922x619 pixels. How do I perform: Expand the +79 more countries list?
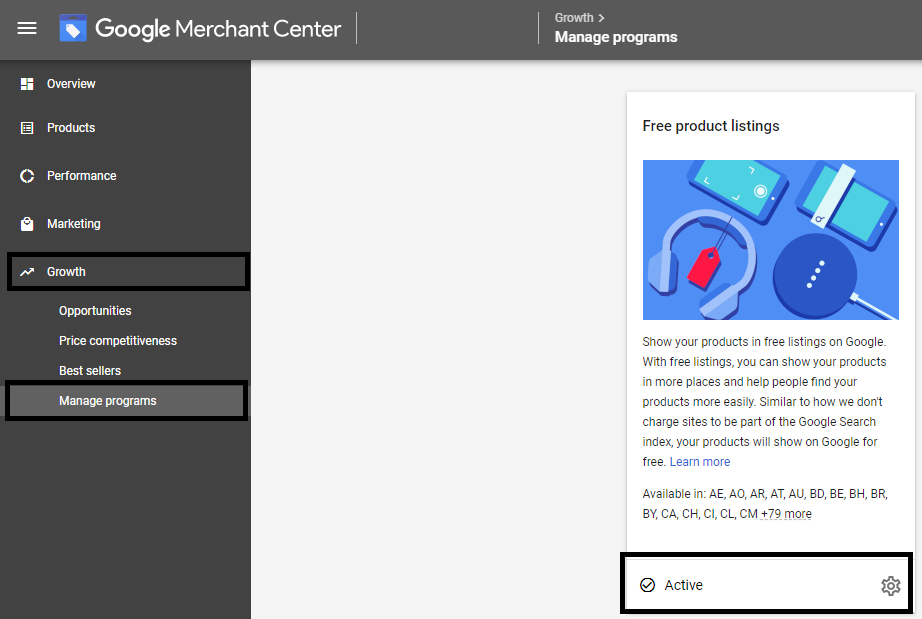(786, 514)
